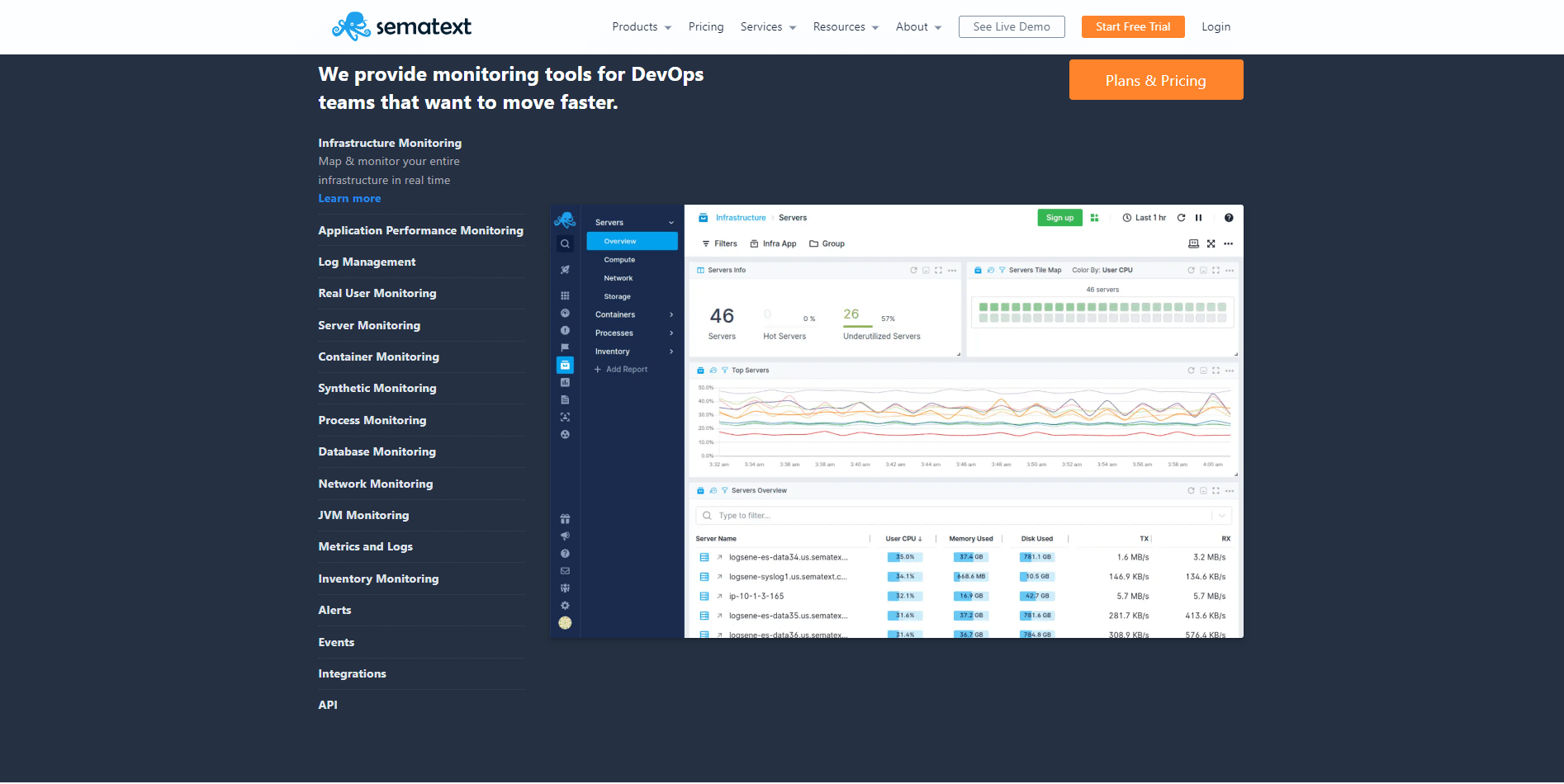The image size is (1564, 784).
Task: Open search in dashboard sidebar
Action: pos(565,243)
